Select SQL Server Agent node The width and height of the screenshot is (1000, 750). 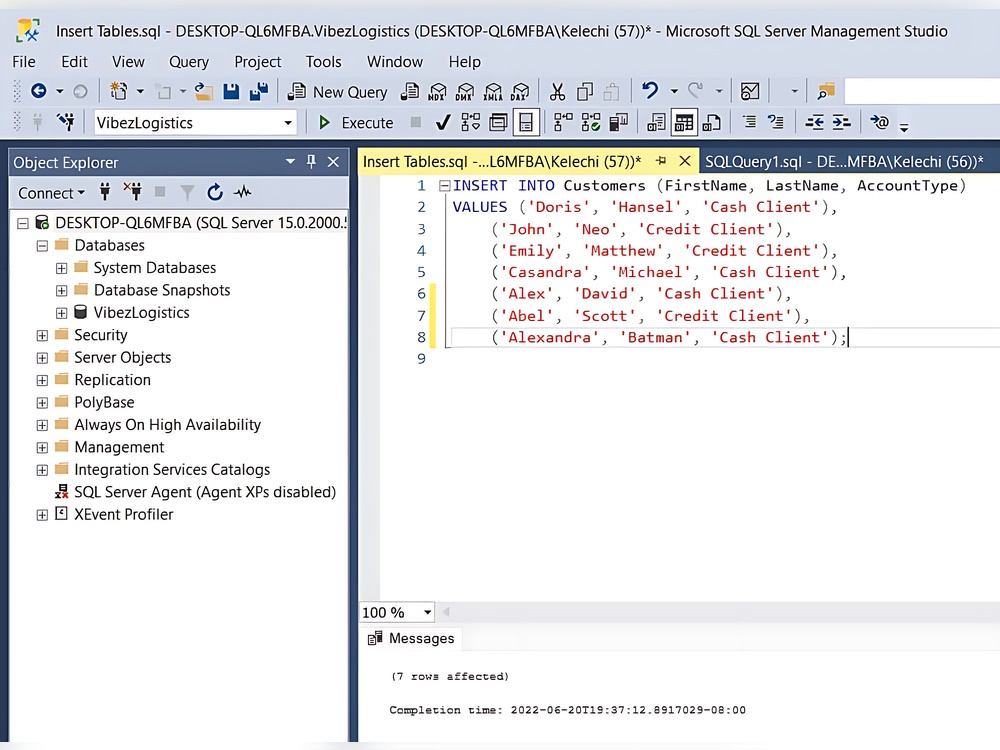[x=205, y=492]
